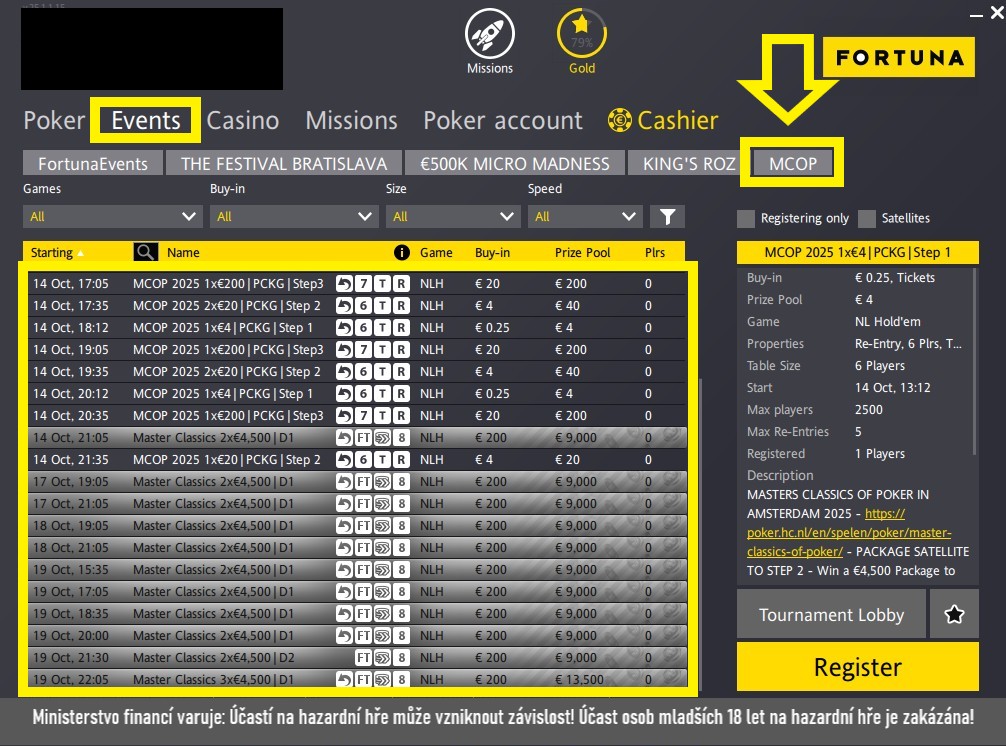Open the Poker account tab

(502, 120)
